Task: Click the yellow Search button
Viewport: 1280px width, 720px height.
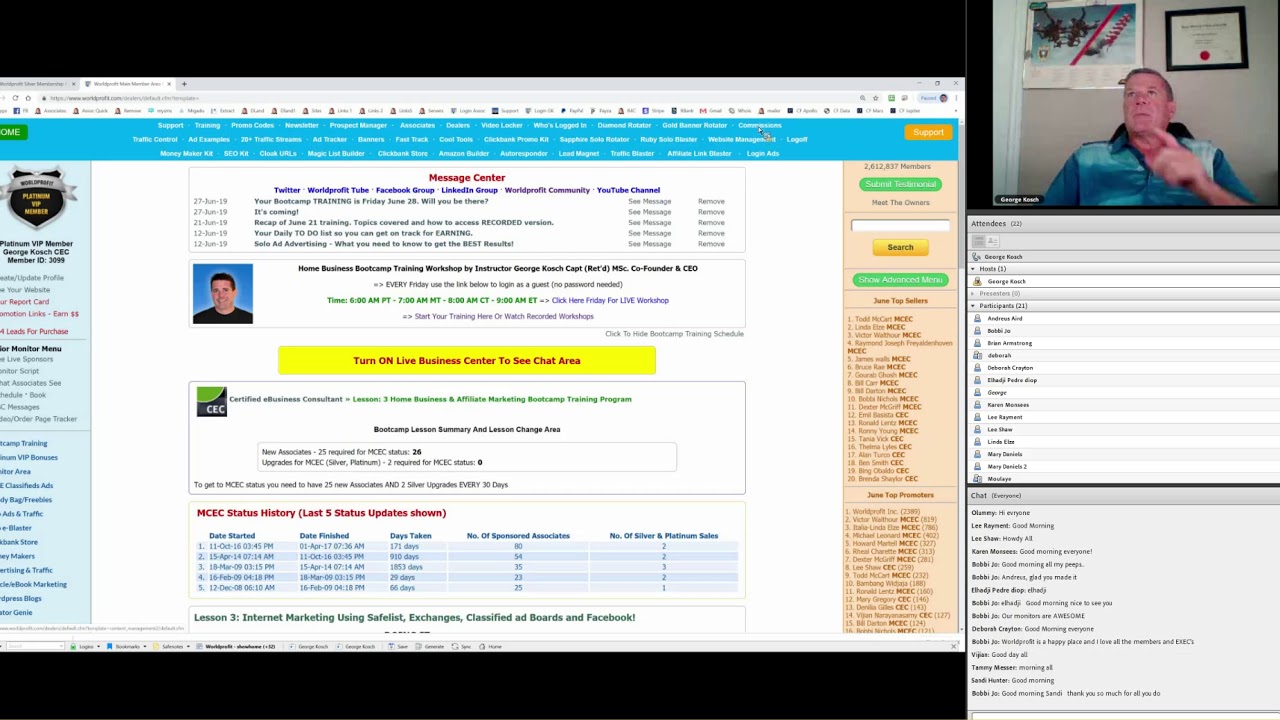Action: [x=900, y=247]
